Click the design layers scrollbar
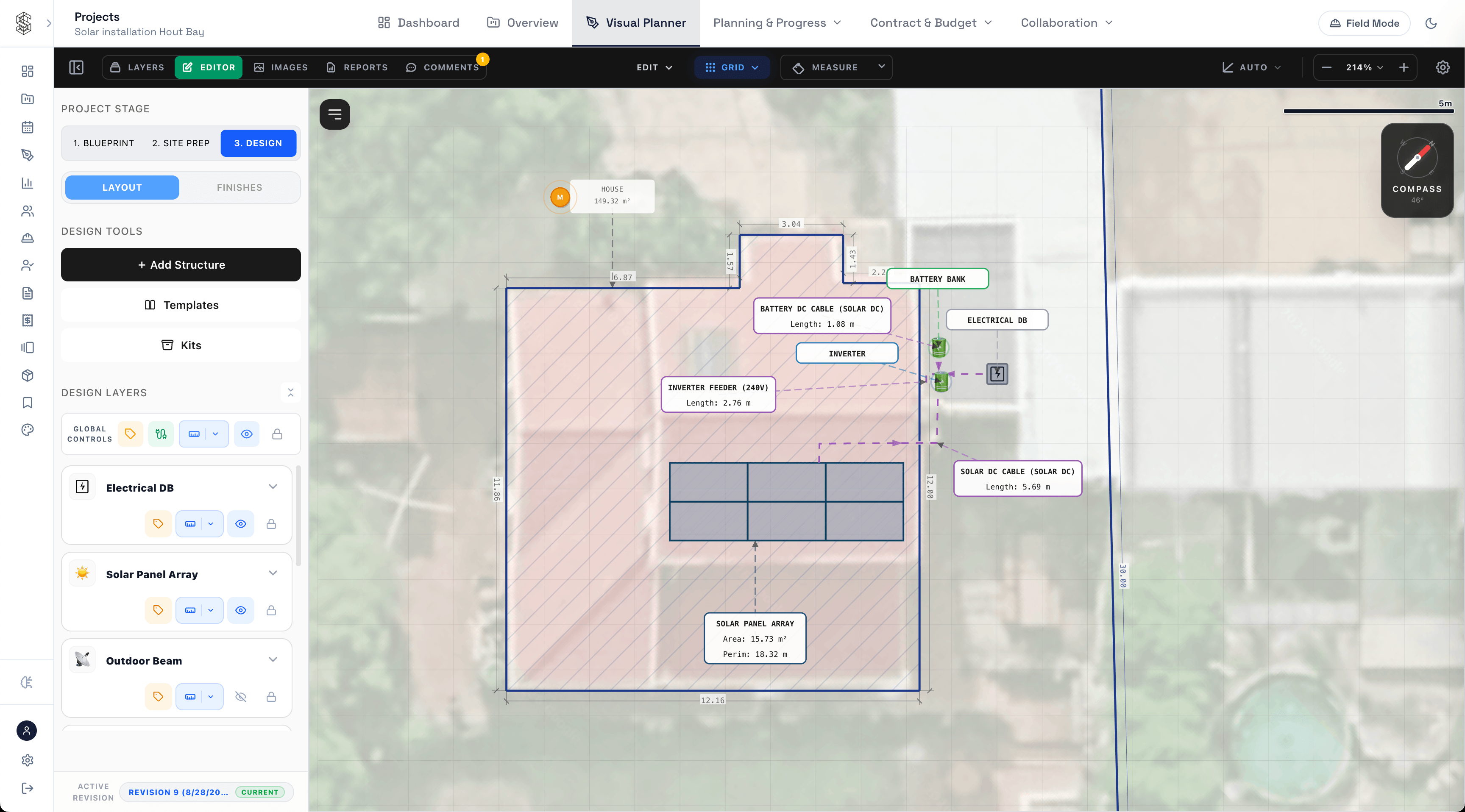Viewport: 1465px width, 812px height. pos(298,515)
